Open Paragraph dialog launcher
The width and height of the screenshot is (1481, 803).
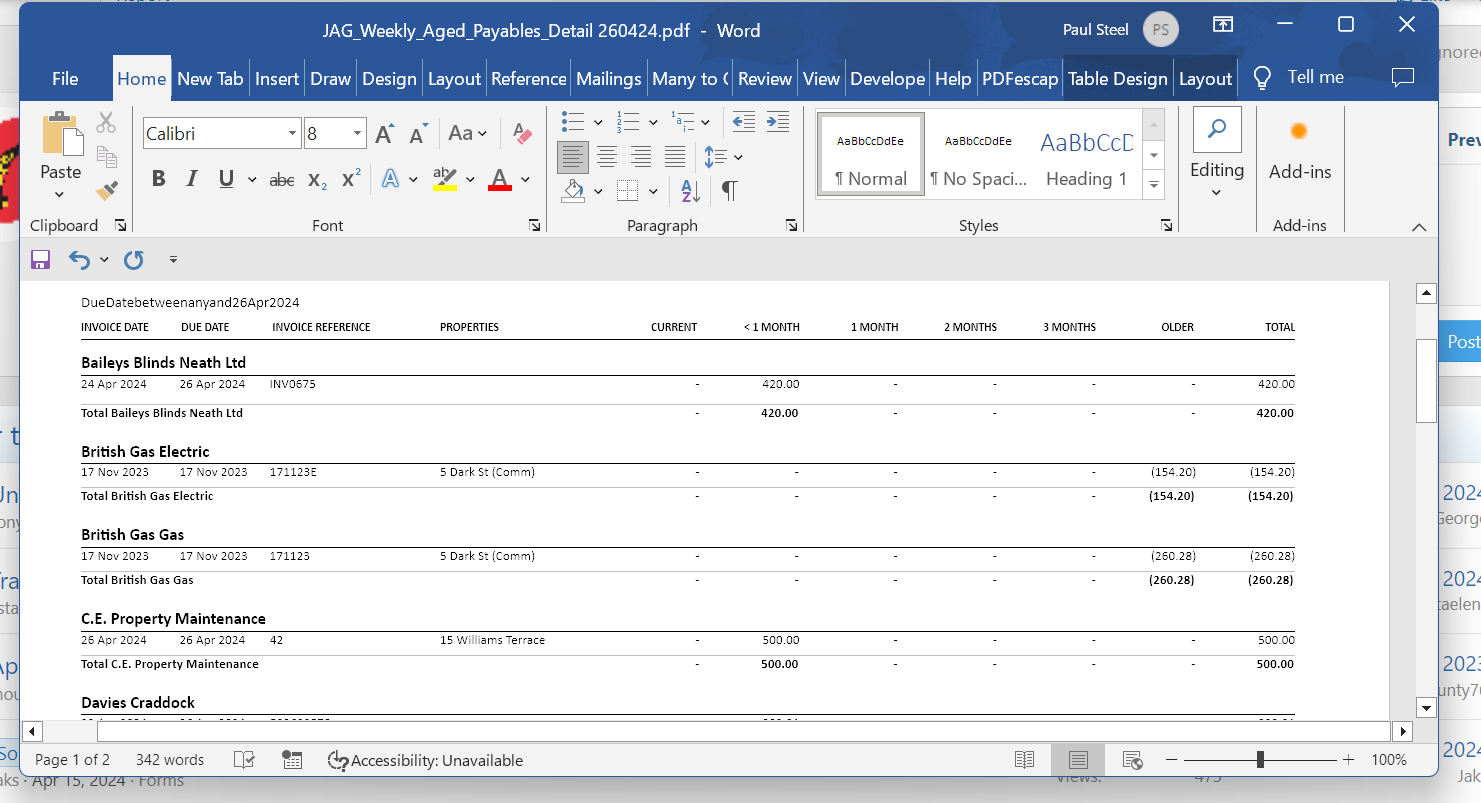[791, 226]
